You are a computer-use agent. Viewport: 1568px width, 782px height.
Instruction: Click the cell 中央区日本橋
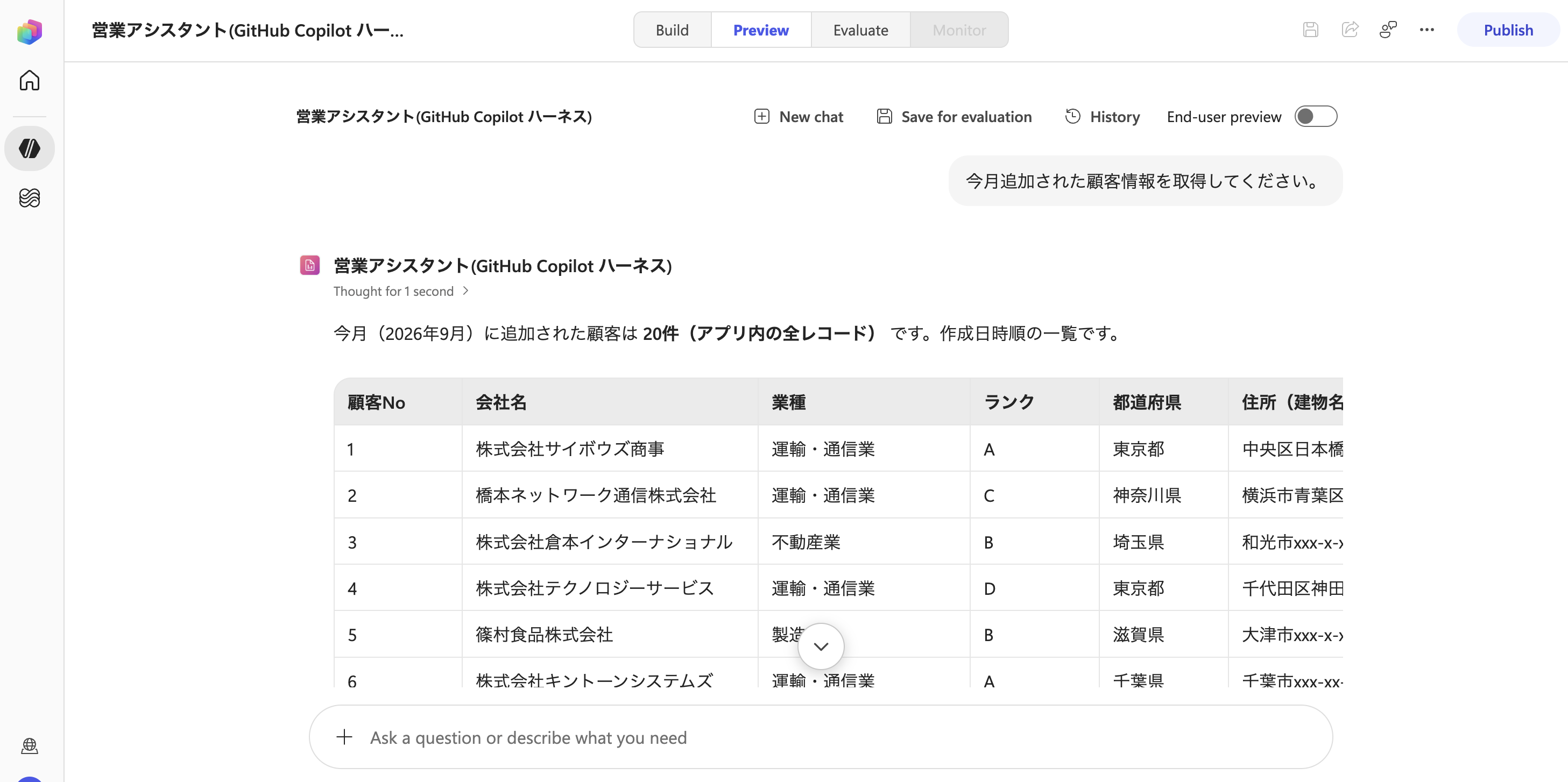pyautogui.click(x=1286, y=449)
